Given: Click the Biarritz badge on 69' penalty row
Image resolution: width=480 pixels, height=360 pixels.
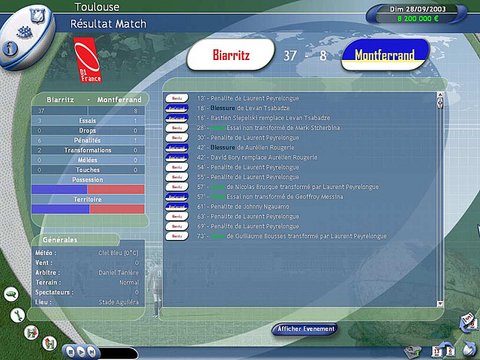Looking at the screenshot, I should pyautogui.click(x=177, y=226).
